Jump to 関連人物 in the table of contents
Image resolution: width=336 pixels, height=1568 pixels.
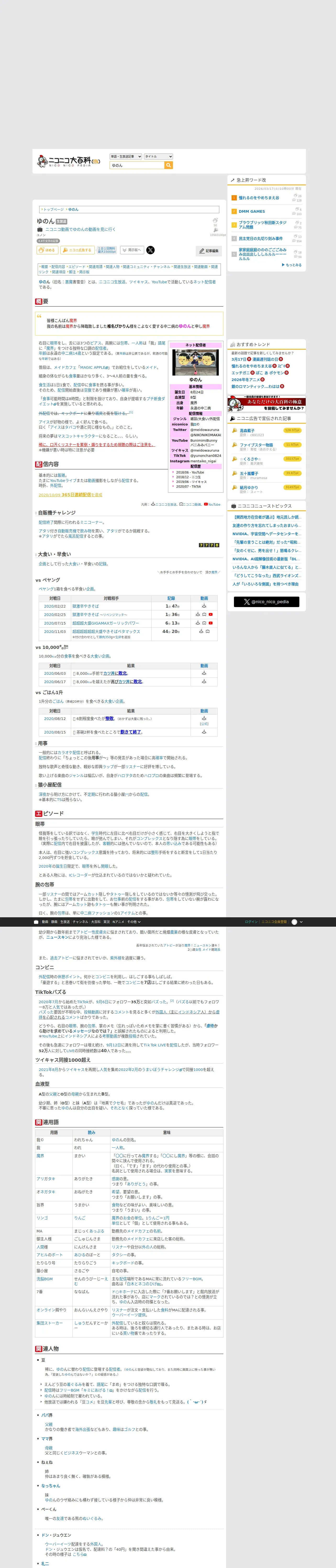pos(112,267)
